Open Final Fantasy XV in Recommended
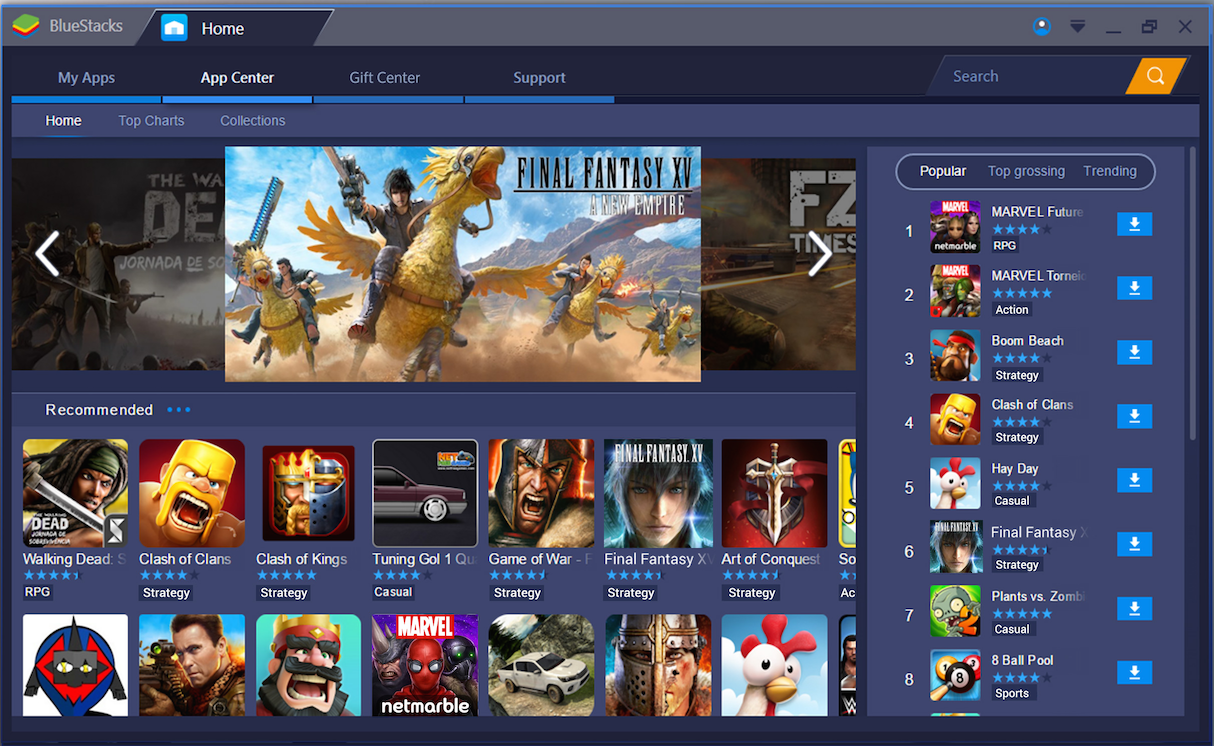This screenshot has width=1214, height=746. [658, 493]
